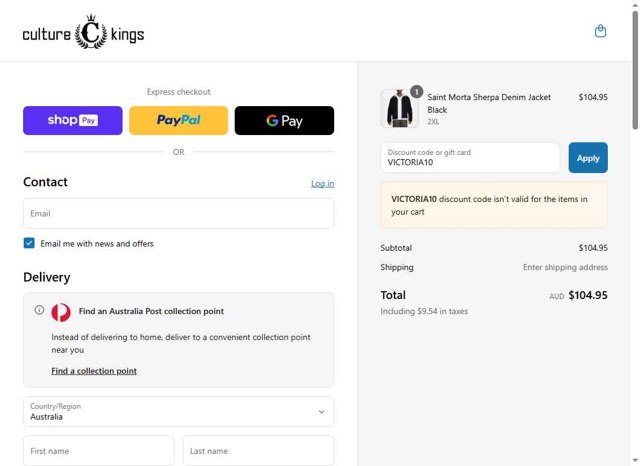Open the shopping bag cart icon
640x466 pixels.
(x=600, y=31)
